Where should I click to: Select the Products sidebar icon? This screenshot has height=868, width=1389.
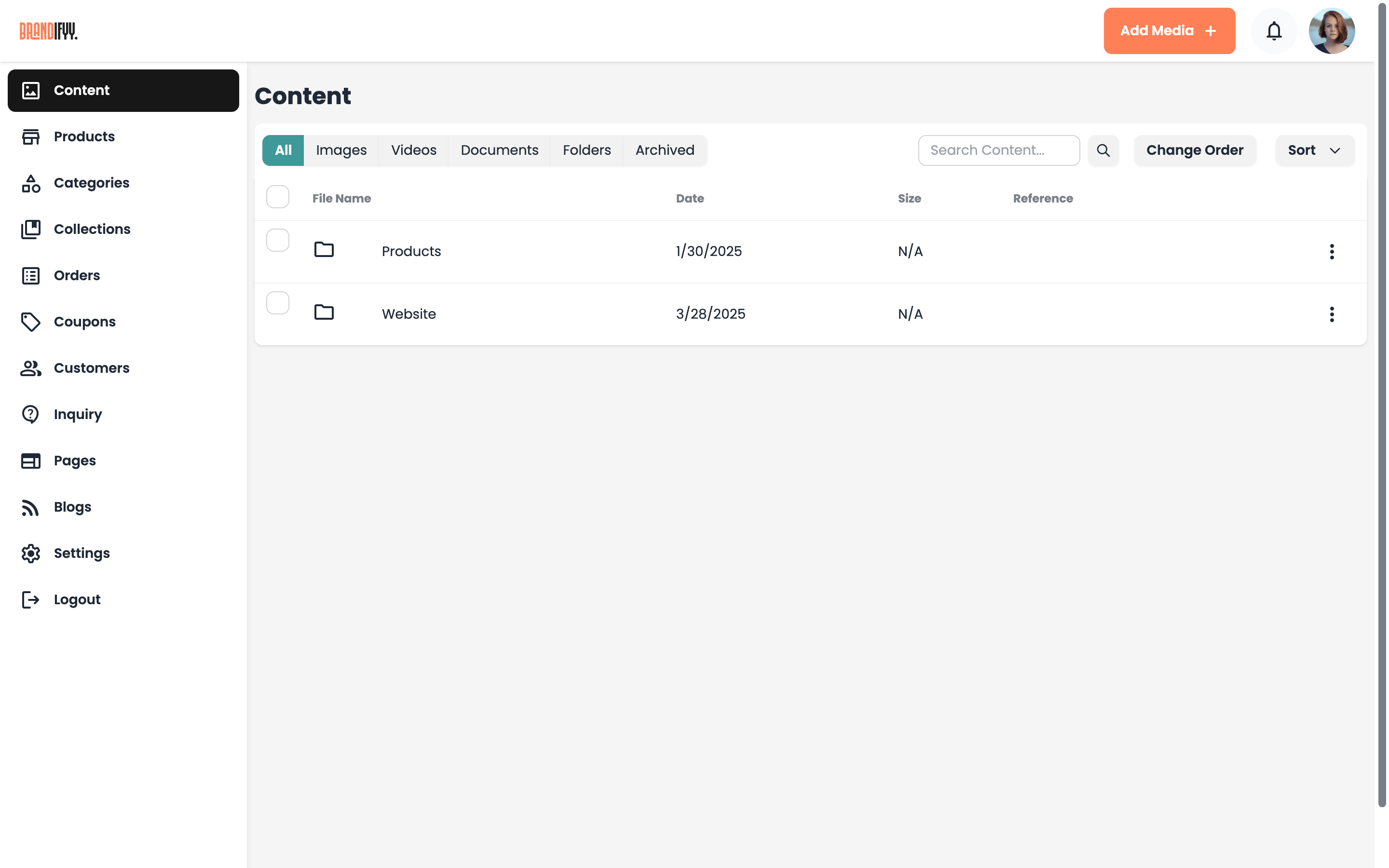pyautogui.click(x=30, y=136)
